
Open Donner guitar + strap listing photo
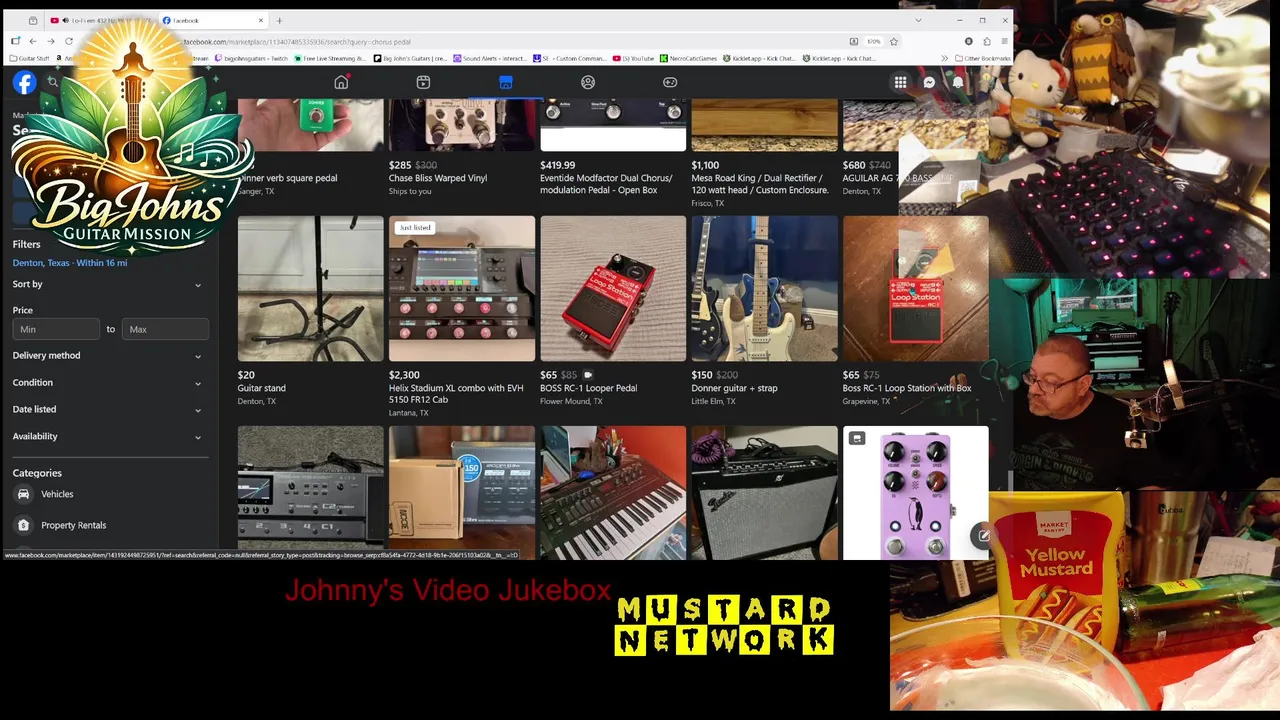(764, 289)
